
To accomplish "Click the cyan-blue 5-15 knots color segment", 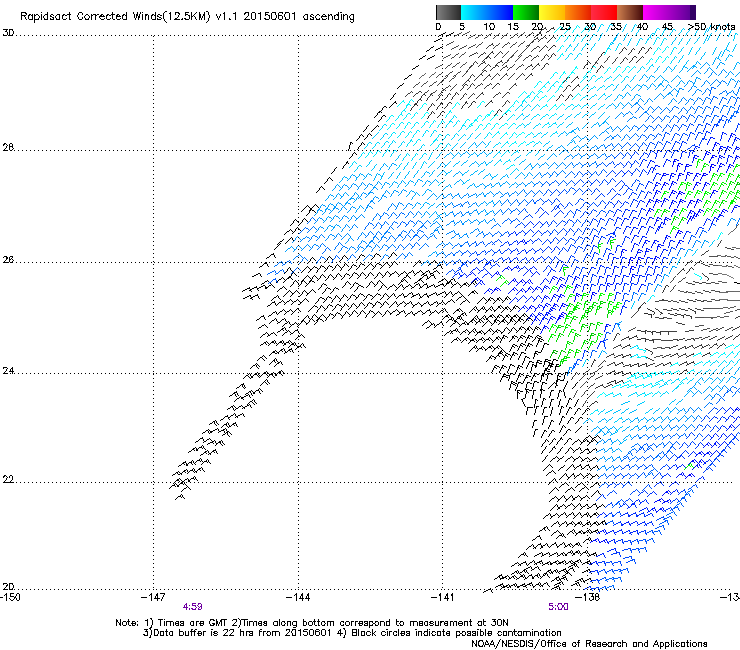I will [487, 12].
